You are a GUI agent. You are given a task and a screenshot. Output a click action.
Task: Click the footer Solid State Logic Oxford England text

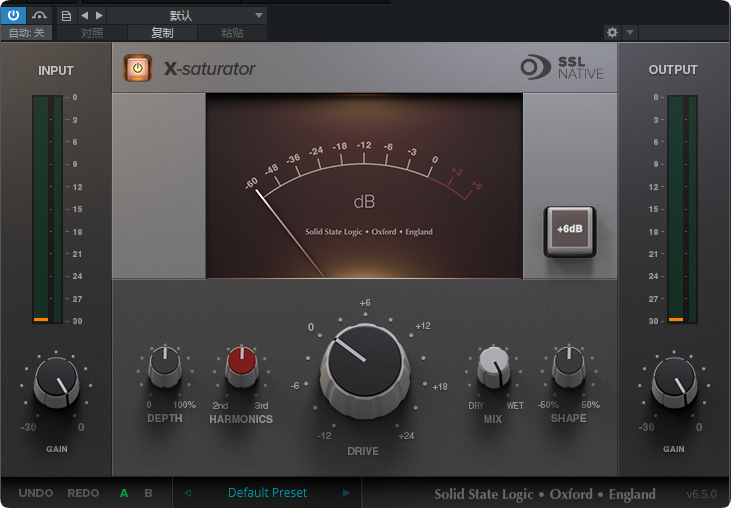pyautogui.click(x=545, y=494)
